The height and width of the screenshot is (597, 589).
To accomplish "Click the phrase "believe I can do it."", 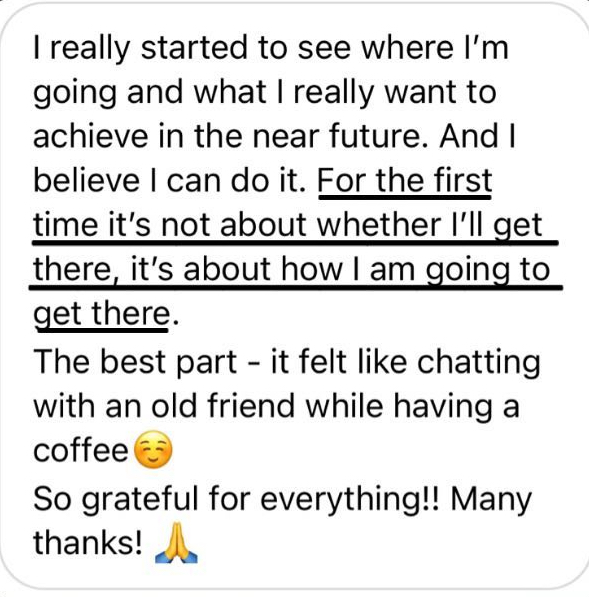I will point(169,180).
